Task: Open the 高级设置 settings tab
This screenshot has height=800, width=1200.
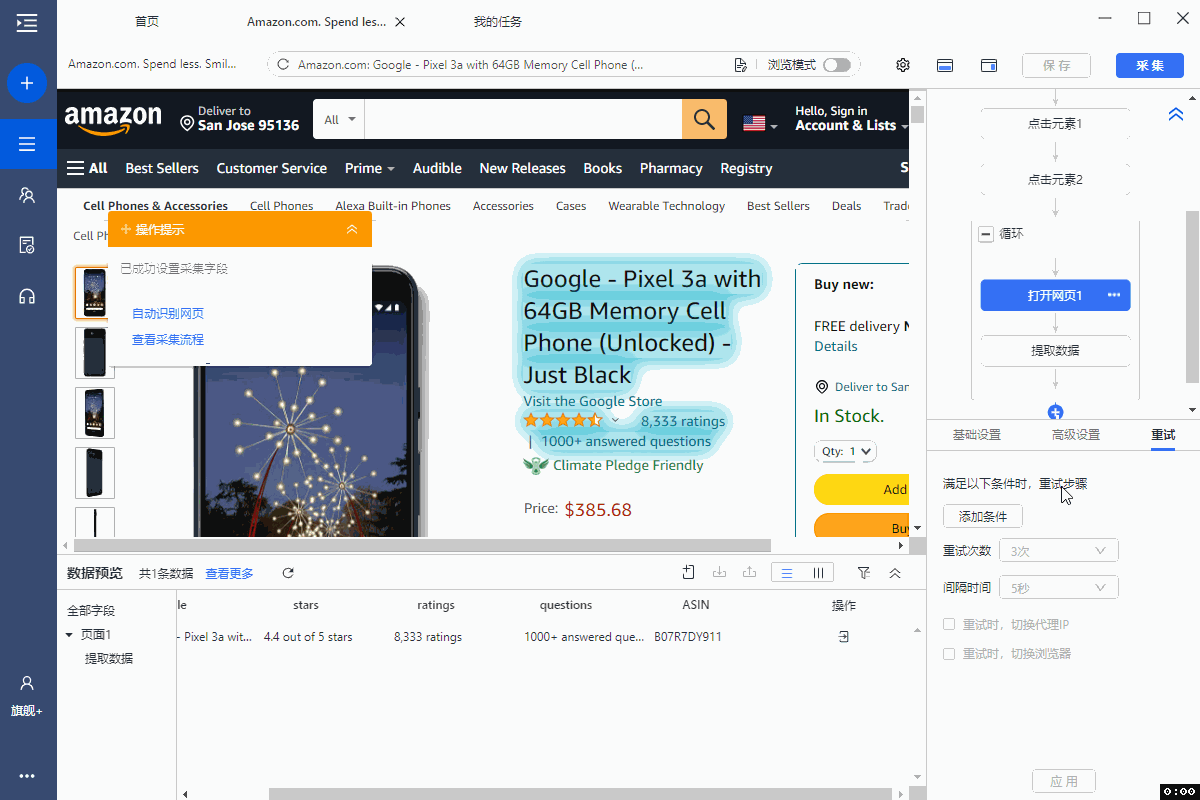Action: click(x=1076, y=435)
